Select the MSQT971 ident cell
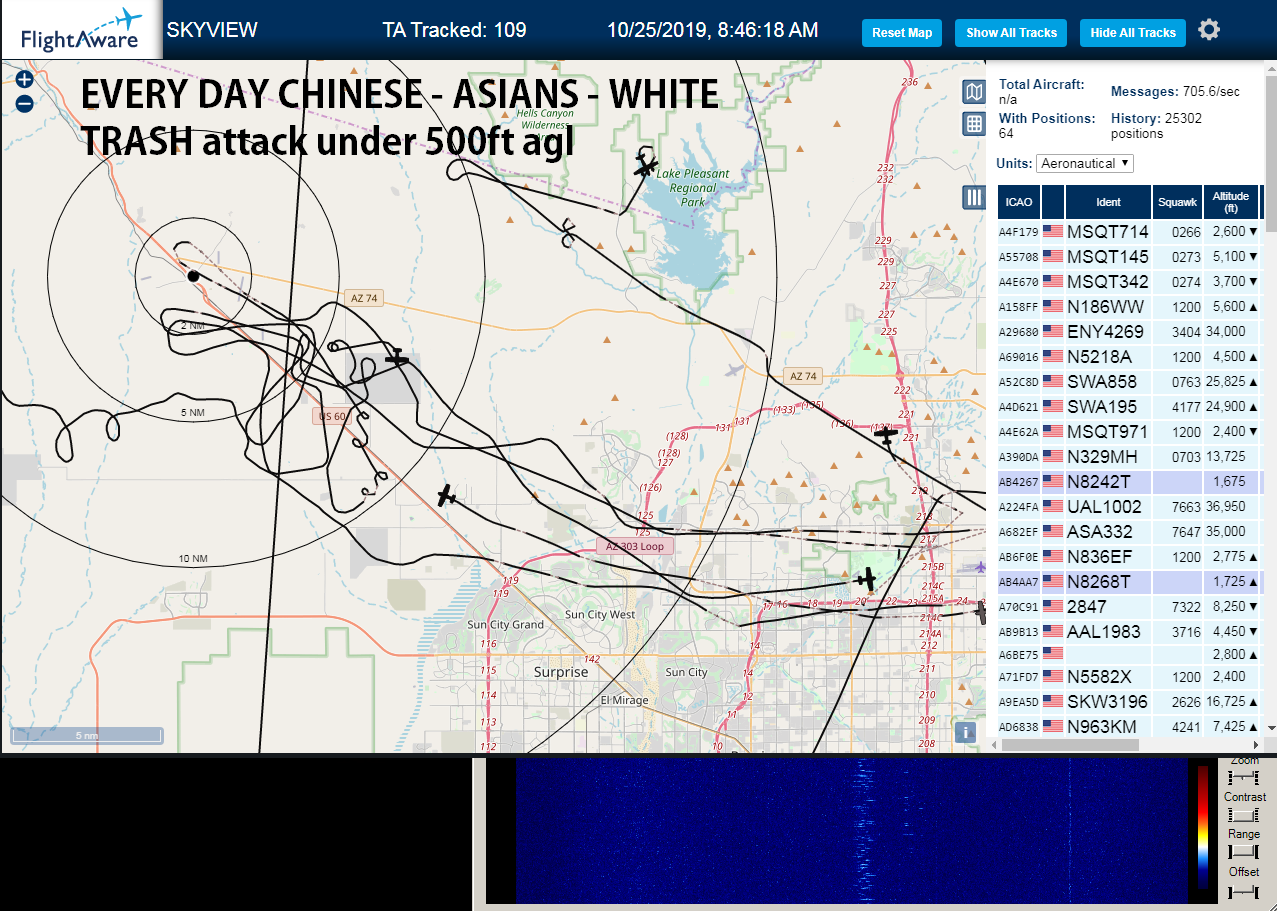Image resolution: width=1277 pixels, height=911 pixels. (1108, 432)
